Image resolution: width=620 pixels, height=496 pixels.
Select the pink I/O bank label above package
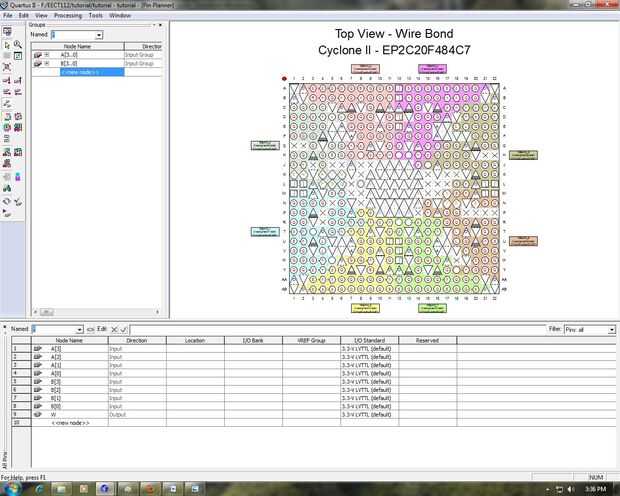(365, 69)
